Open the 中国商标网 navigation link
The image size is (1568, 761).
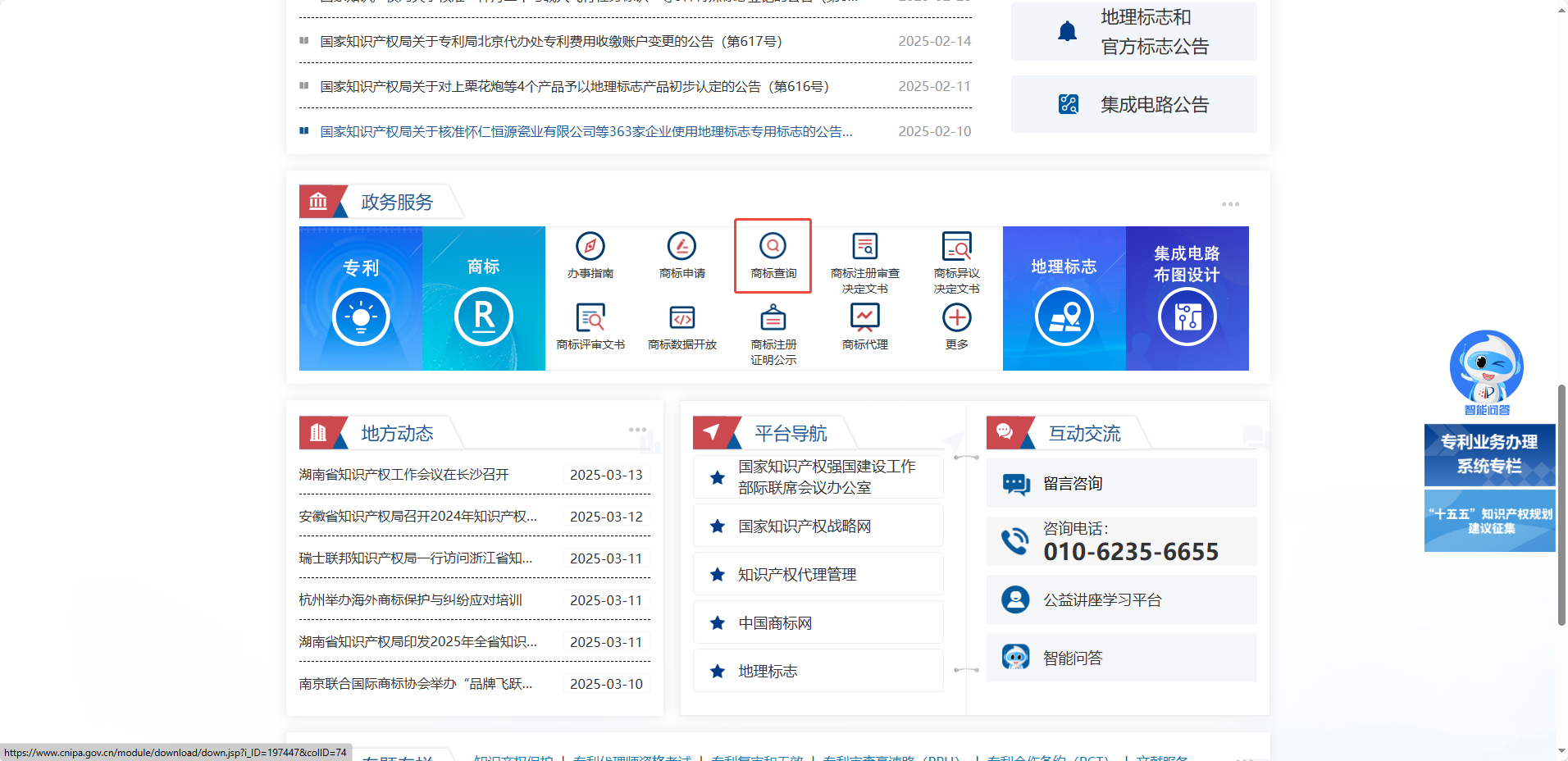775,623
